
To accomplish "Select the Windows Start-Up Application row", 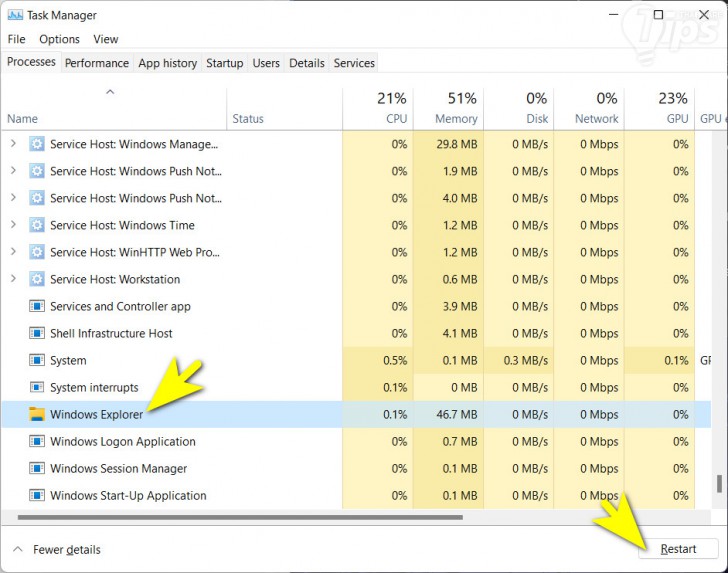I will [x=356, y=495].
